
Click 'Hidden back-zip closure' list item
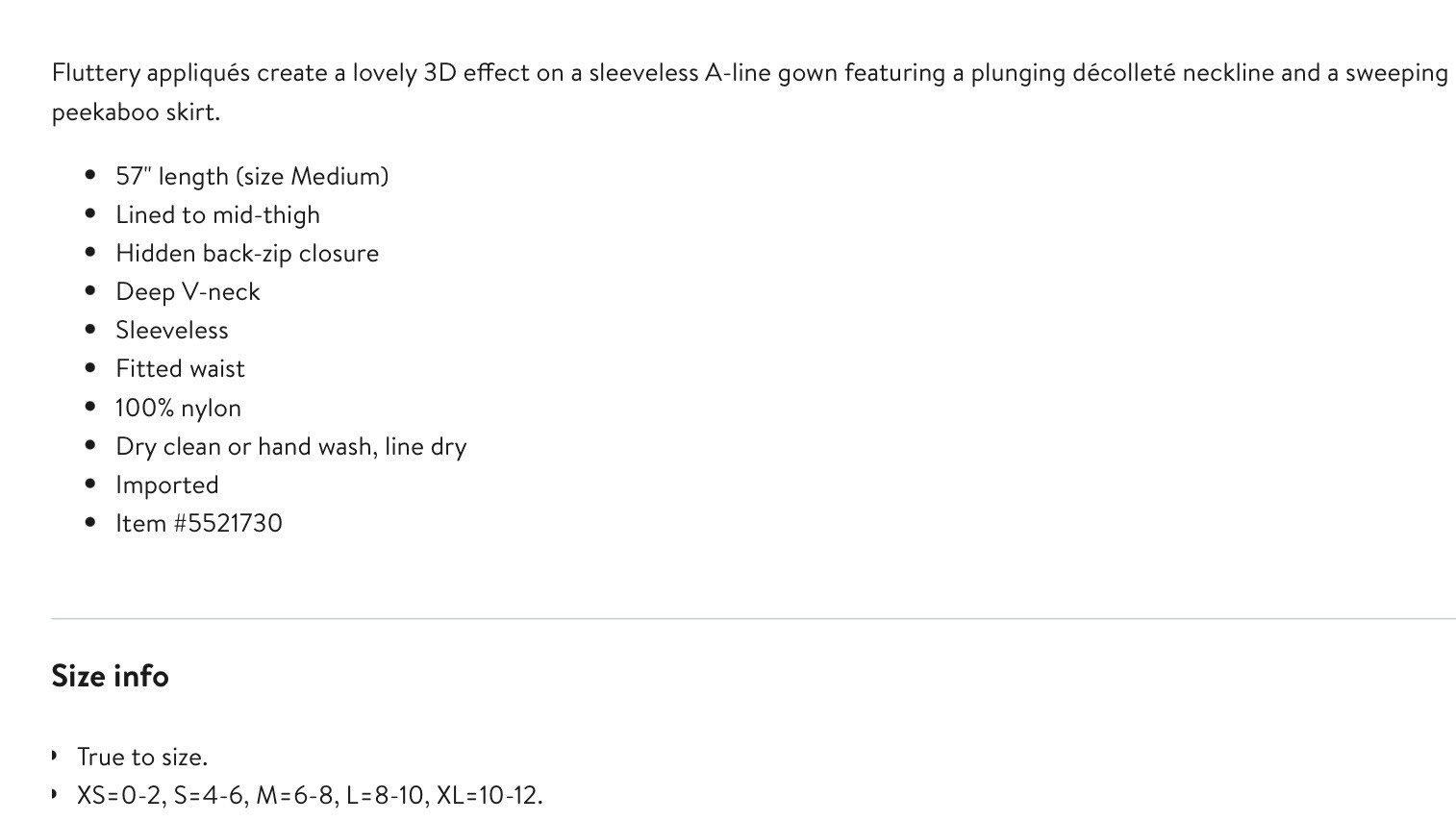click(x=247, y=253)
